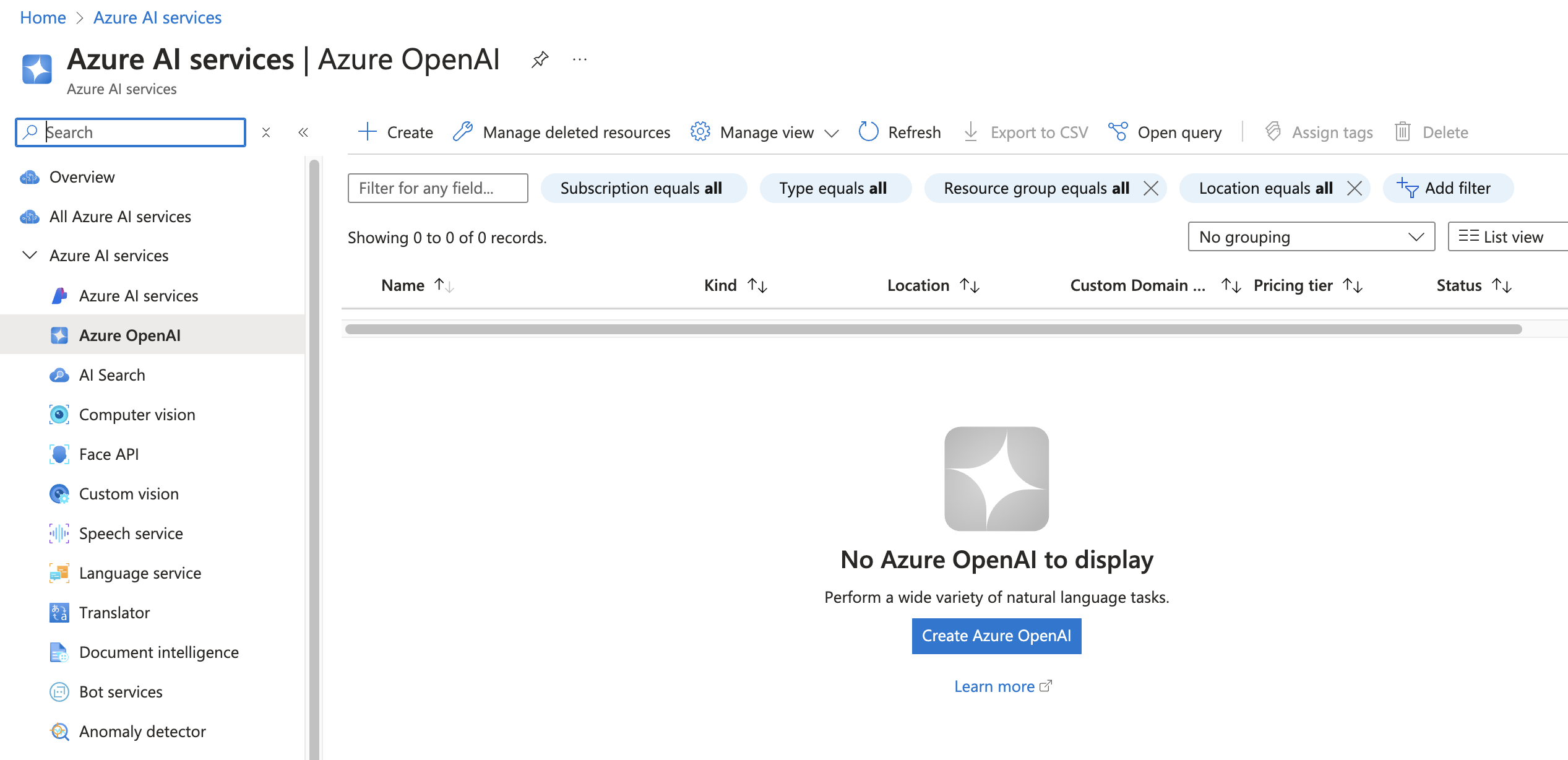
Task: Open the No grouping dropdown
Action: (x=1310, y=237)
